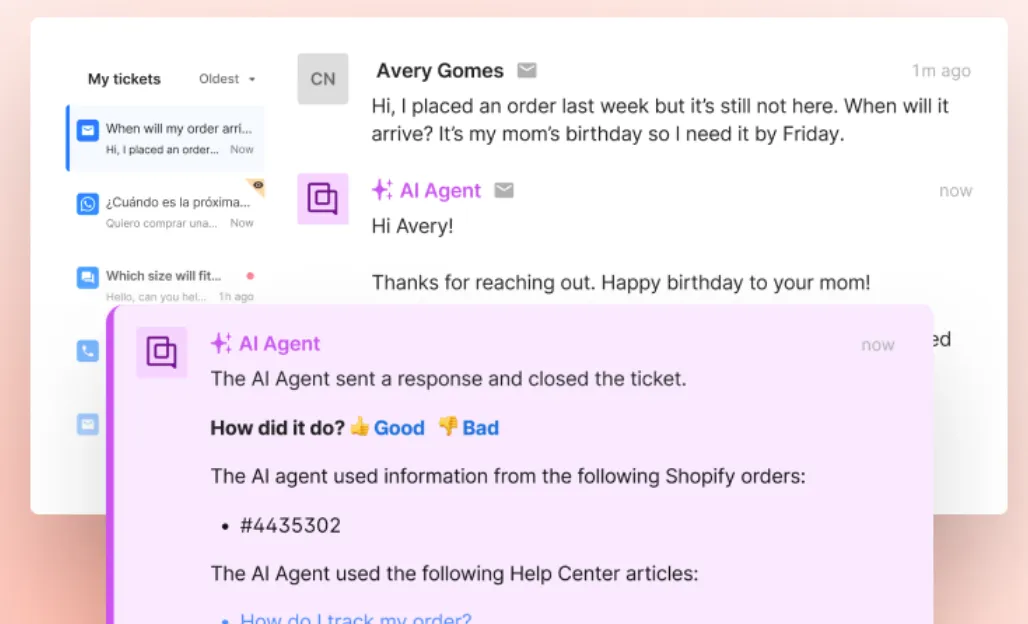Click the unread red dot on size ticket
Image resolution: width=1028 pixels, height=624 pixels.
tap(250, 275)
